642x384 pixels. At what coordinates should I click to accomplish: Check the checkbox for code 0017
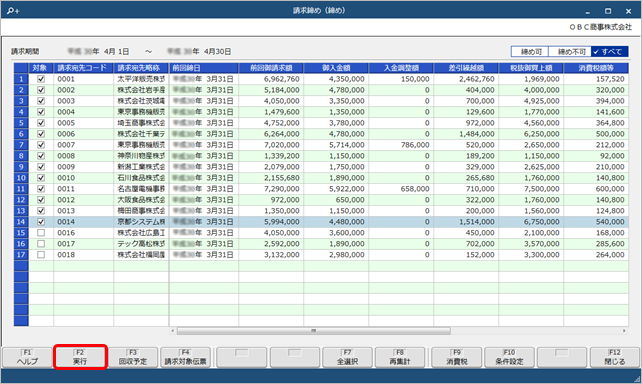[x=41, y=244]
